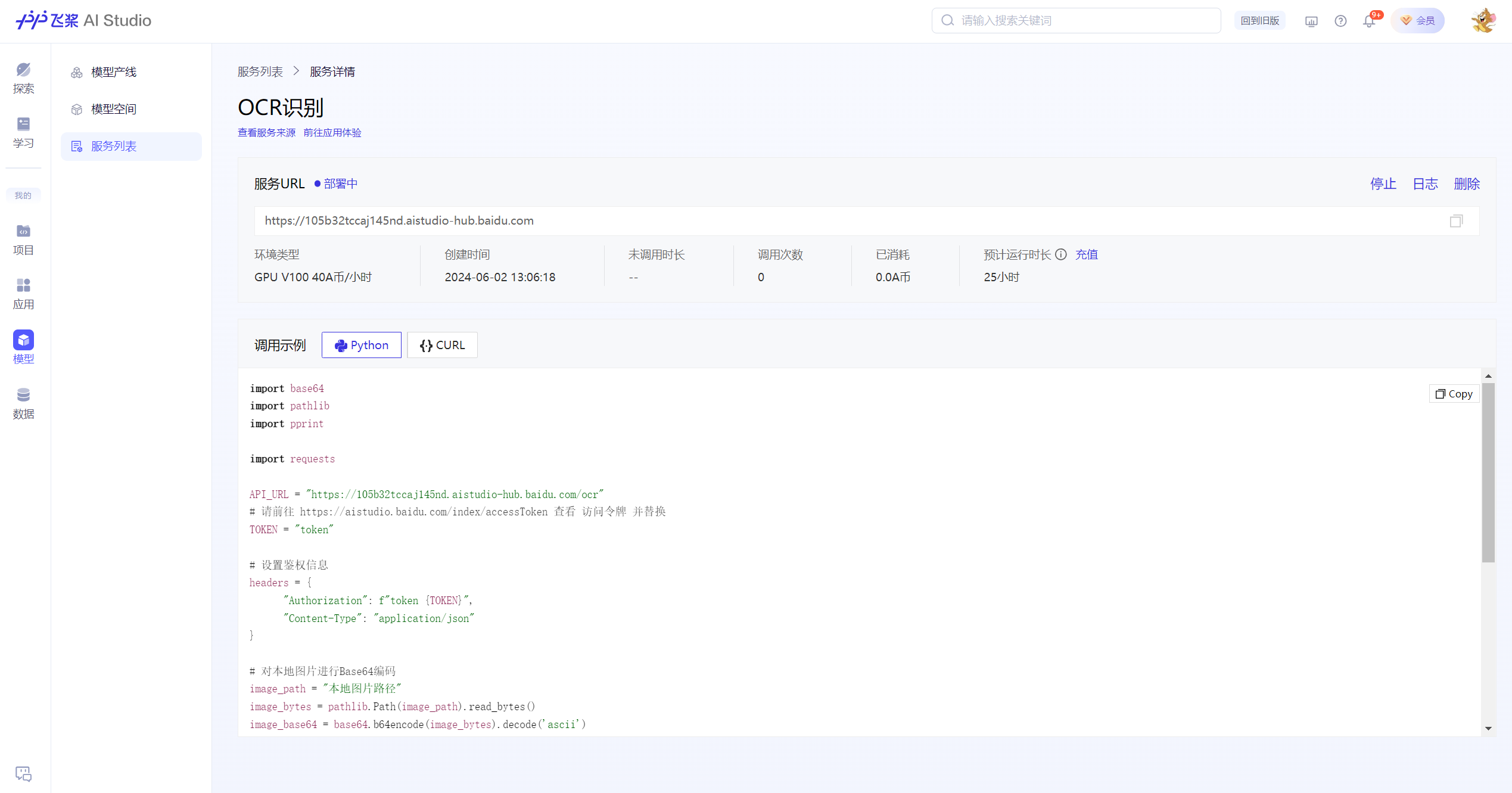
Task: Switch to the CURL example tab
Action: 442,345
